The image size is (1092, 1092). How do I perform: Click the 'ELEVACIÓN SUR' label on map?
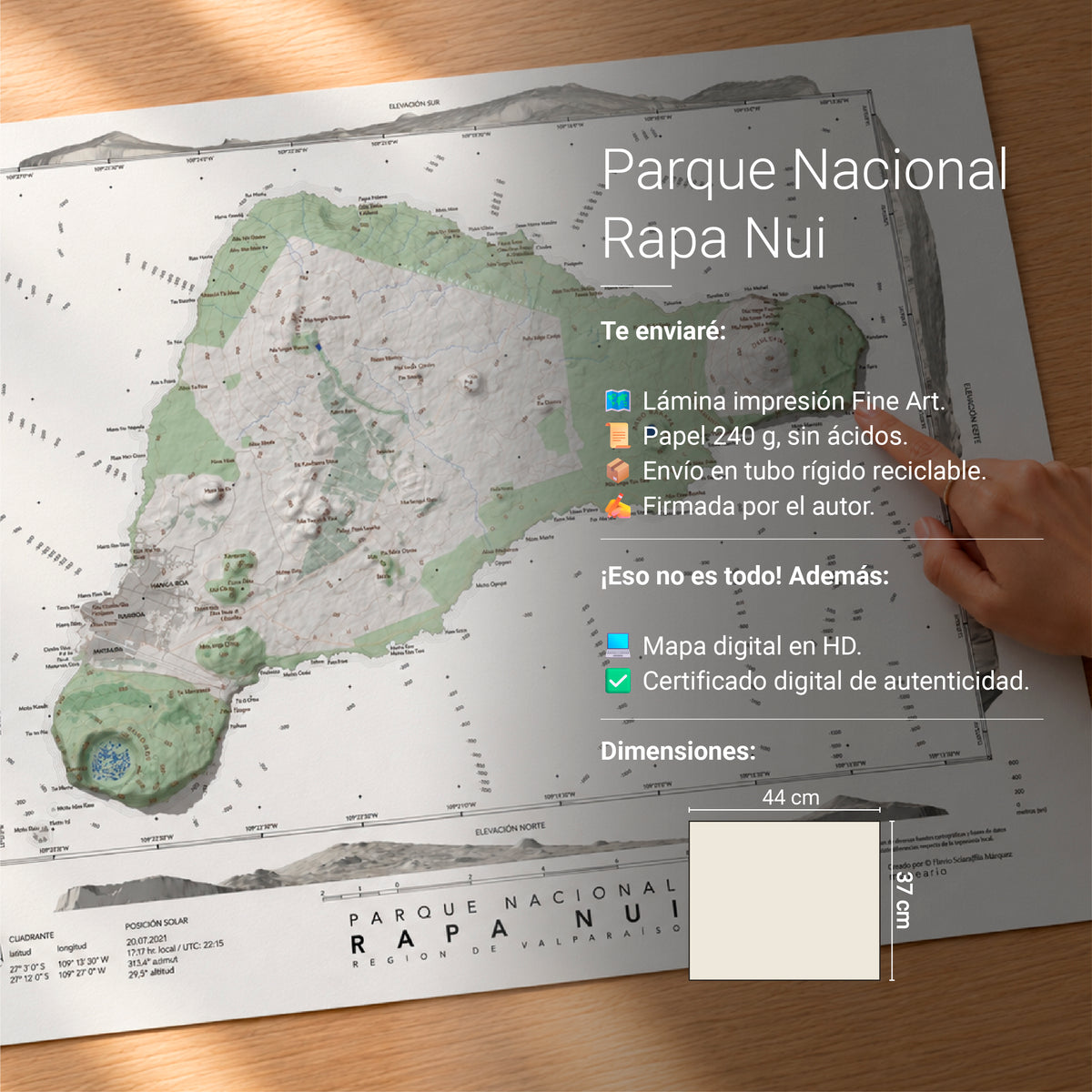click(x=414, y=105)
